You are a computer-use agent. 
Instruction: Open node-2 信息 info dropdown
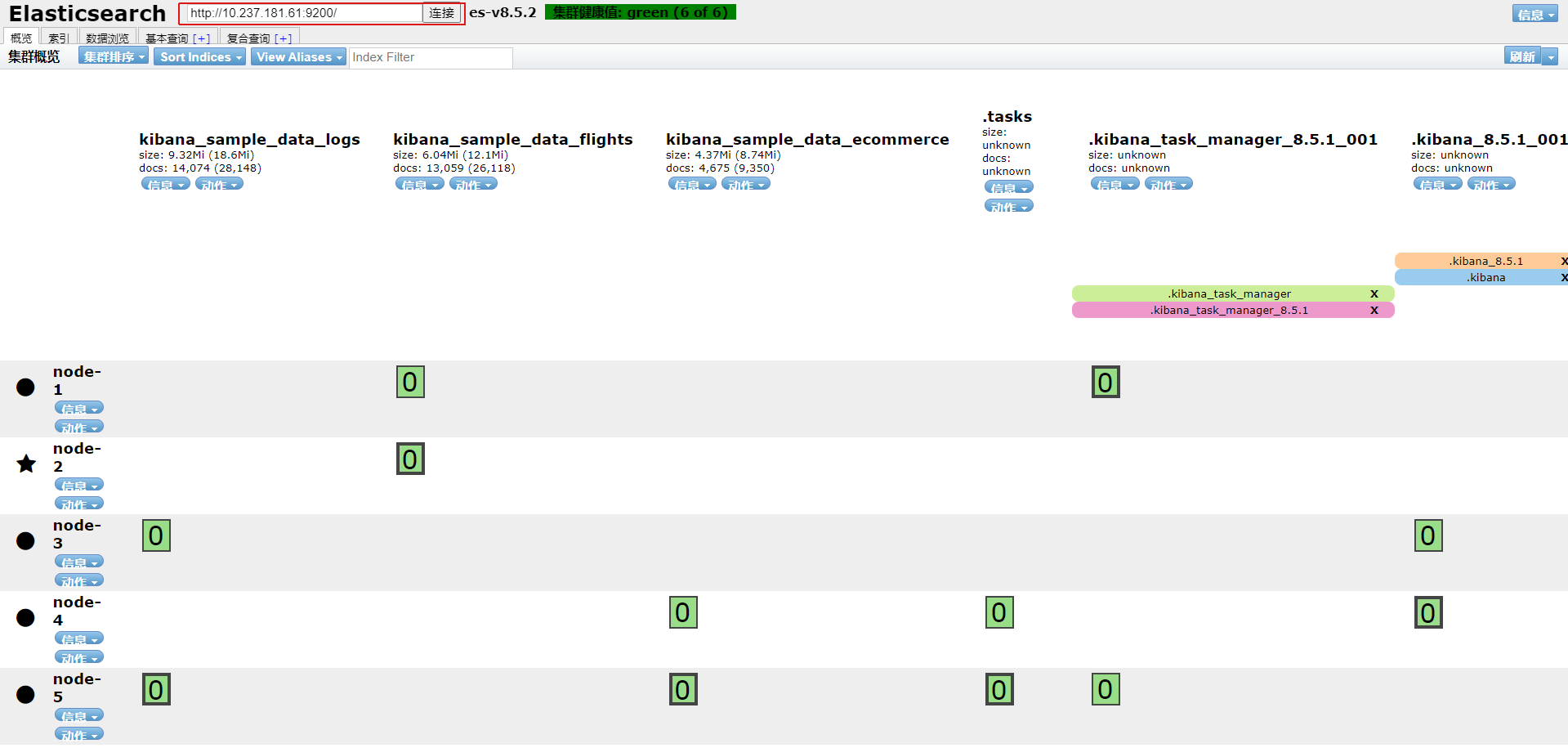tap(79, 485)
